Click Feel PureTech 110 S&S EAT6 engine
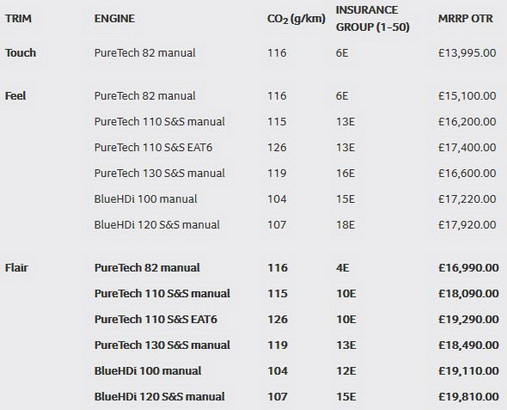Viewport: 507px width, 410px height. 153,147
